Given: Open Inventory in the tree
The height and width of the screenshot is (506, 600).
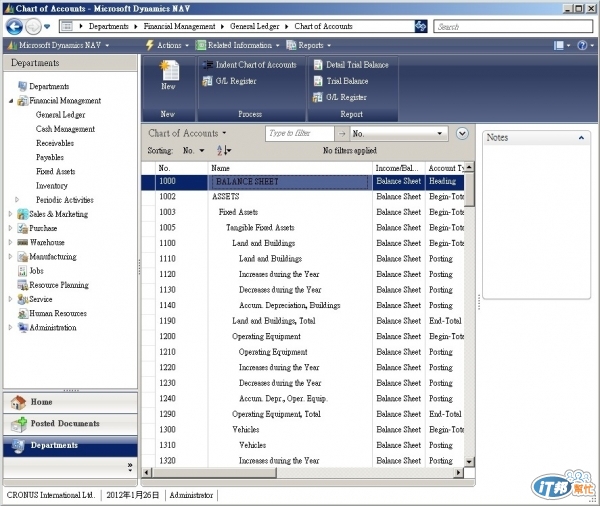Looking at the screenshot, I should pyautogui.click(x=52, y=185).
